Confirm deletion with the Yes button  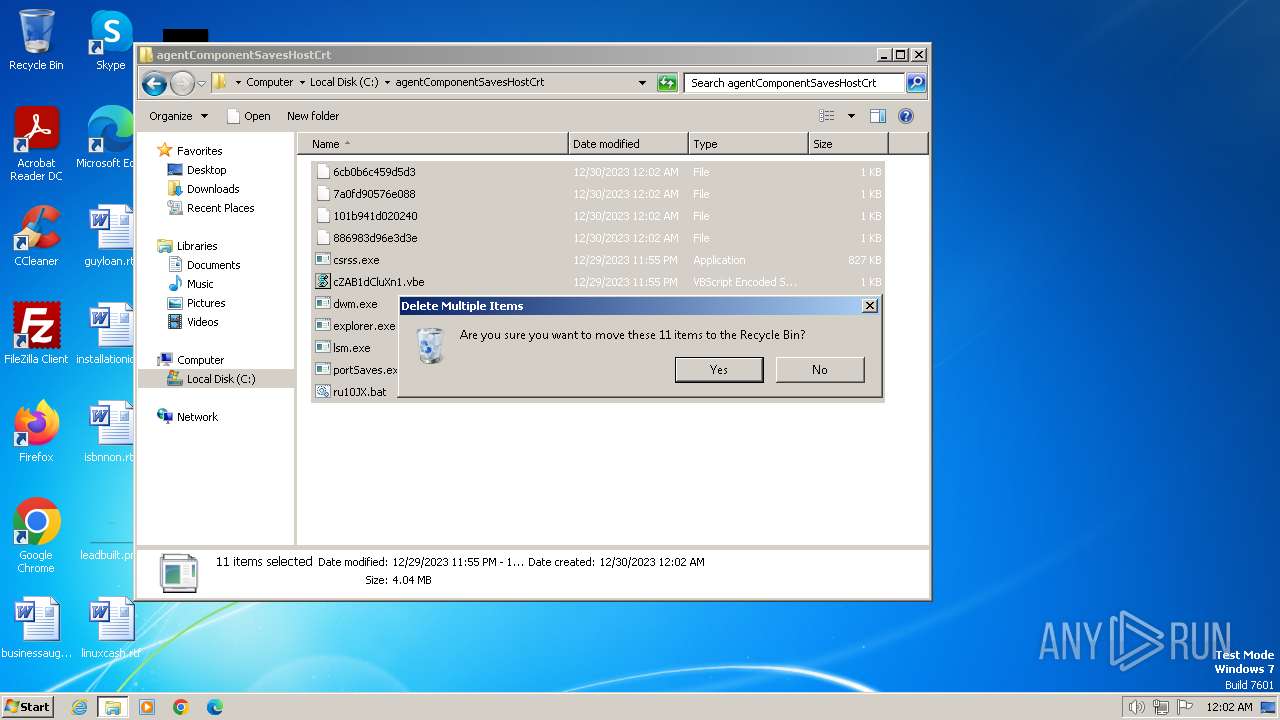pyautogui.click(x=719, y=370)
